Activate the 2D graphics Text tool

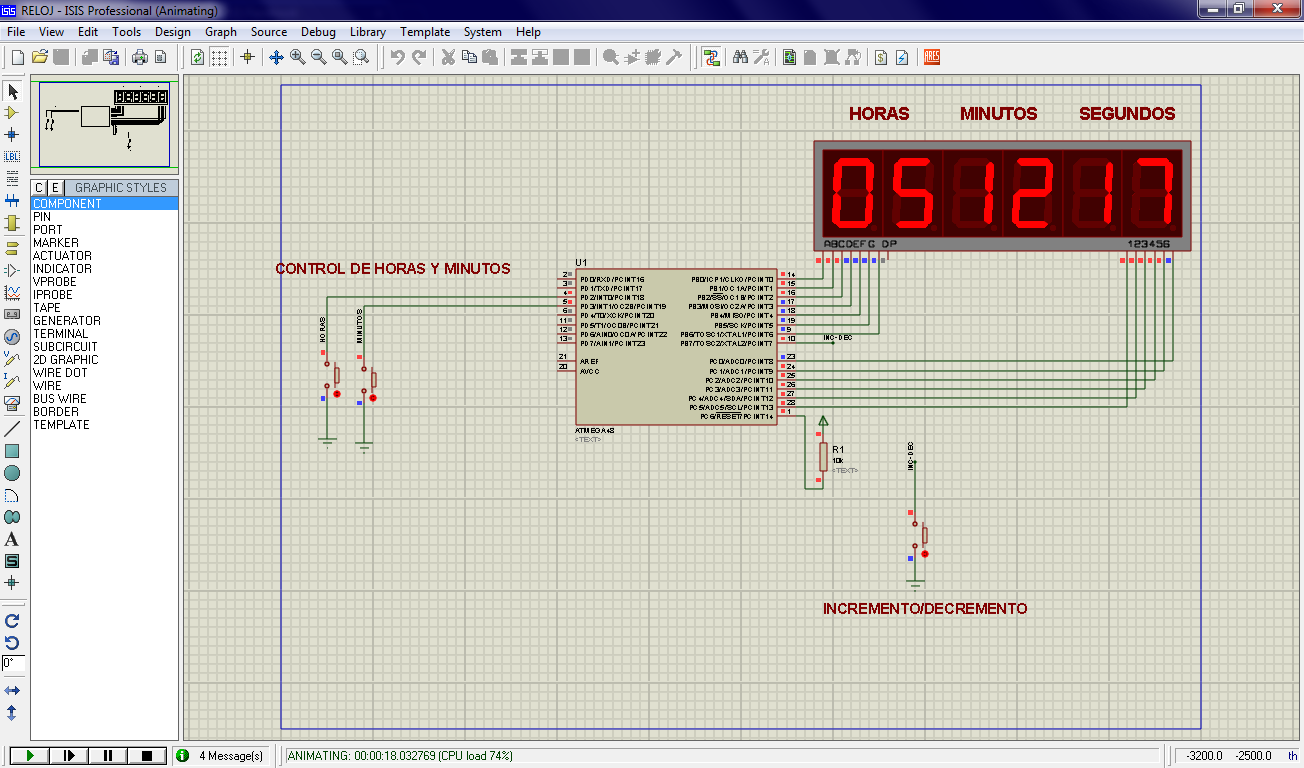coord(13,539)
